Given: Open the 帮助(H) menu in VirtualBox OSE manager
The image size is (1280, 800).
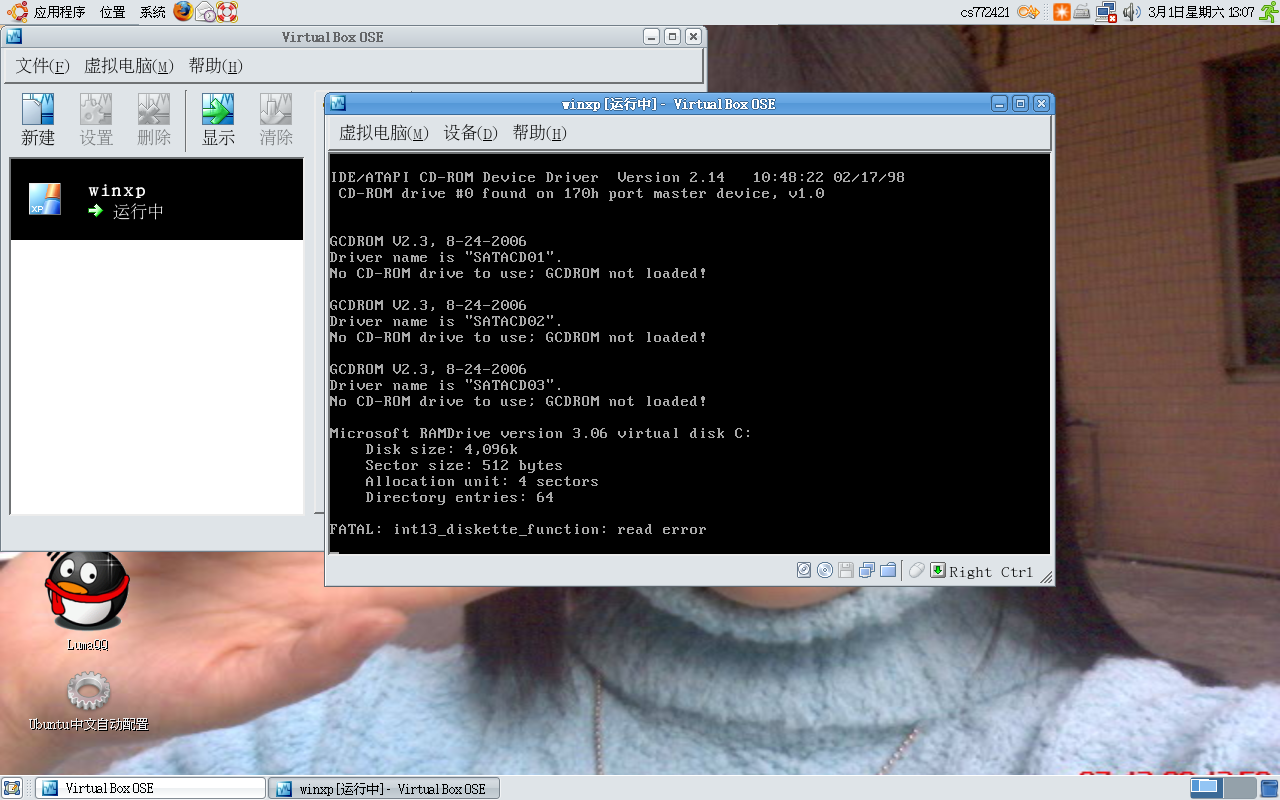Looking at the screenshot, I should tap(216, 66).
